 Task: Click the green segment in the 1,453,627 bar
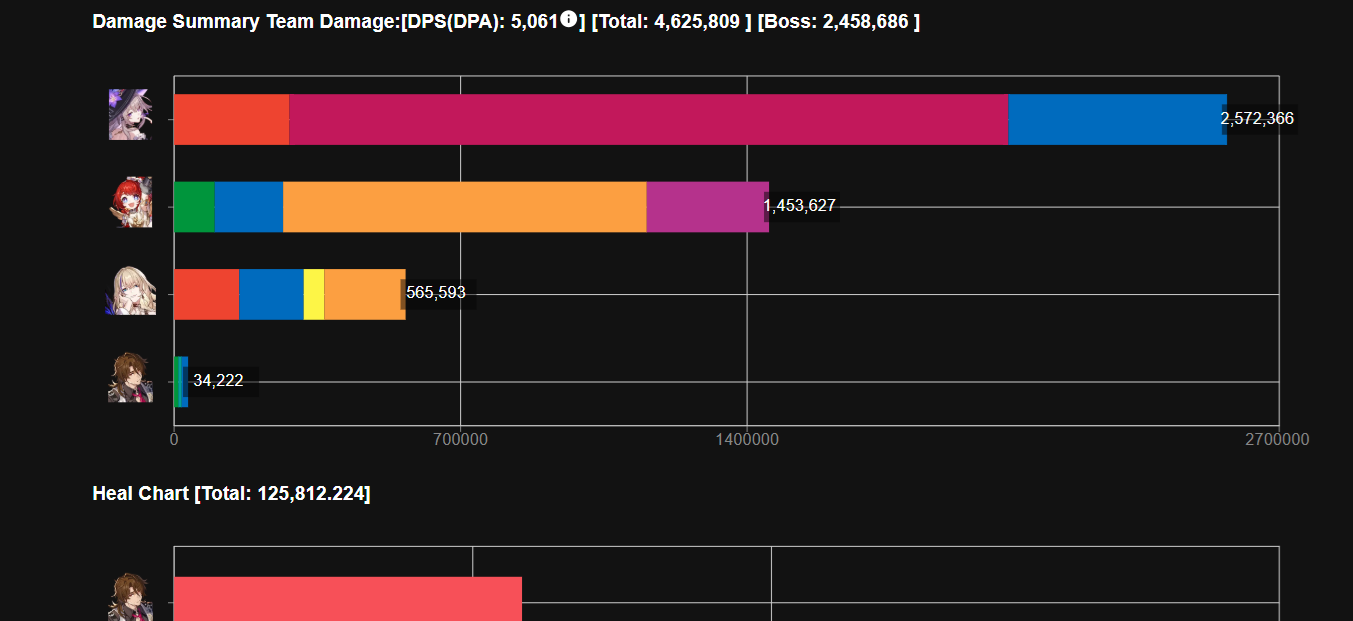point(194,207)
